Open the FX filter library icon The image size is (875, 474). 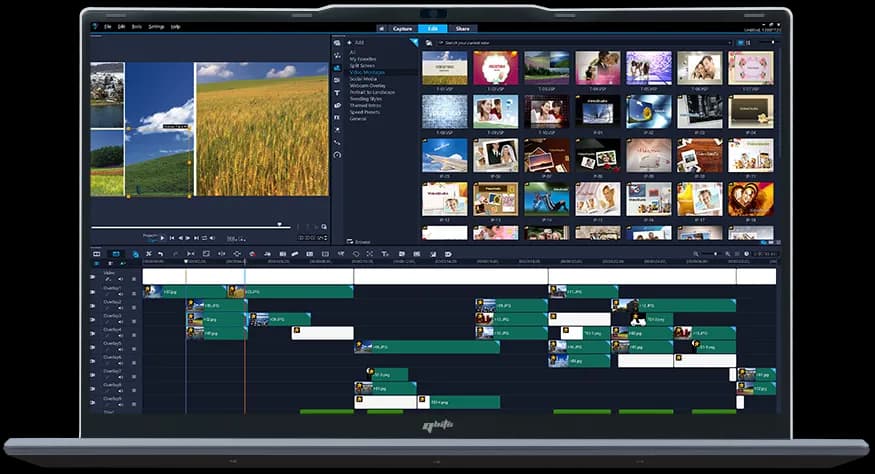pos(337,117)
